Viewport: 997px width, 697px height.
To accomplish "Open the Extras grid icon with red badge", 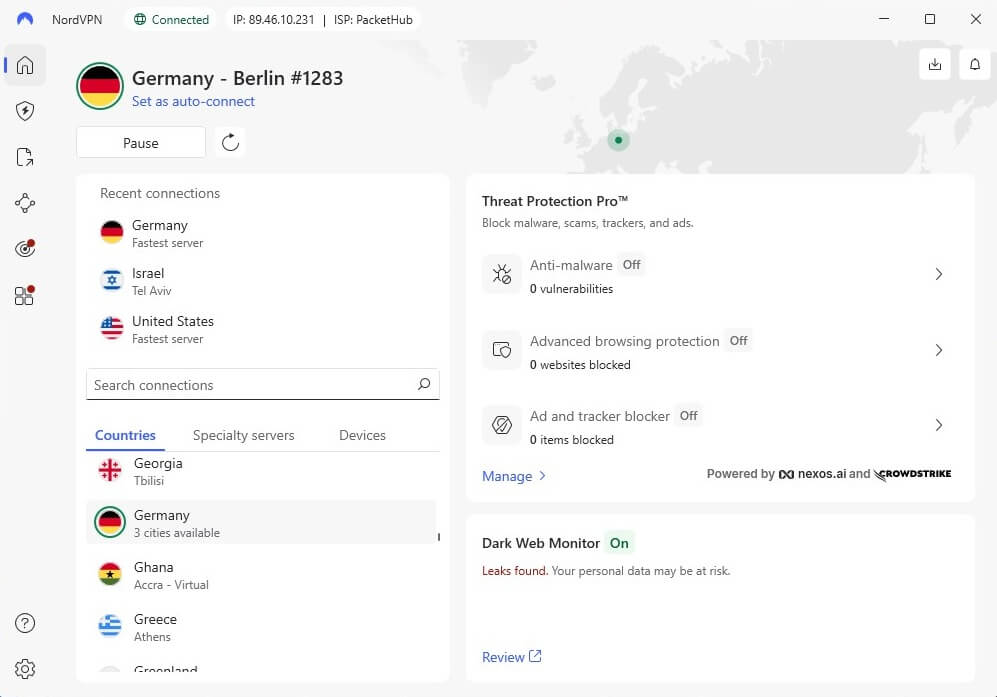I will (x=24, y=295).
